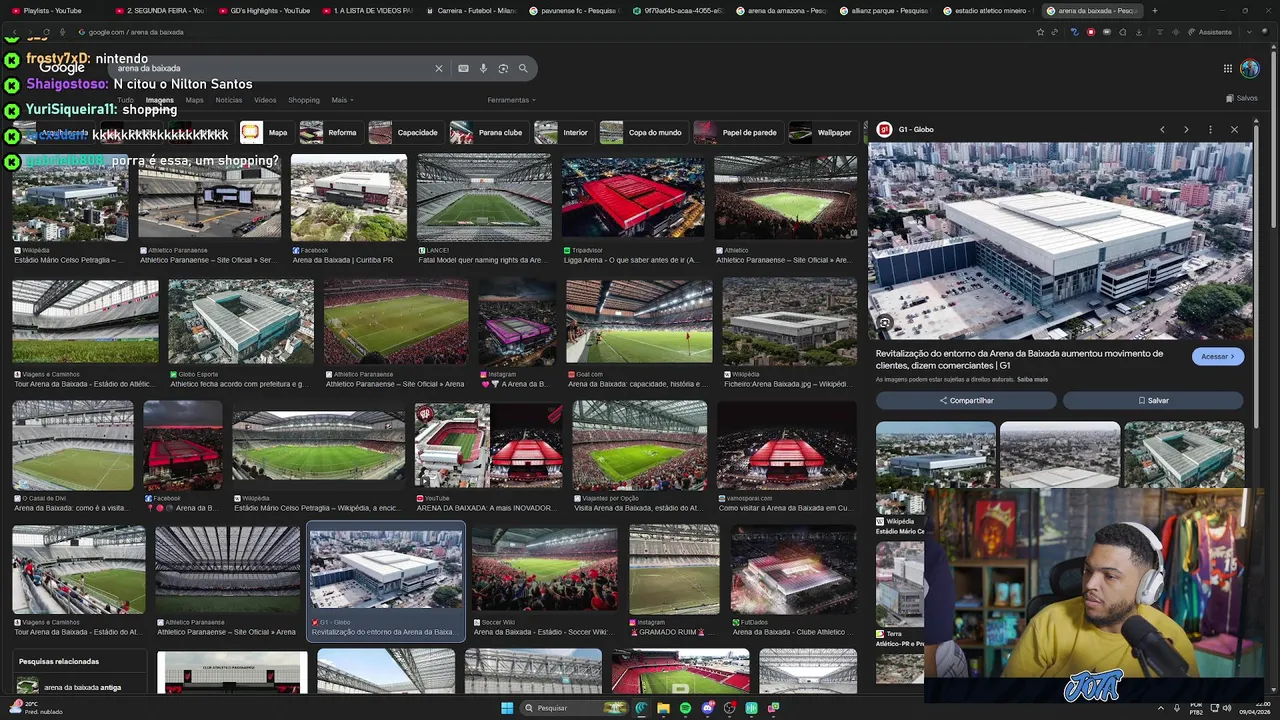Image resolution: width=1280 pixels, height=720 pixels.
Task: Show hidden system tray icons
Action: click(x=1161, y=708)
